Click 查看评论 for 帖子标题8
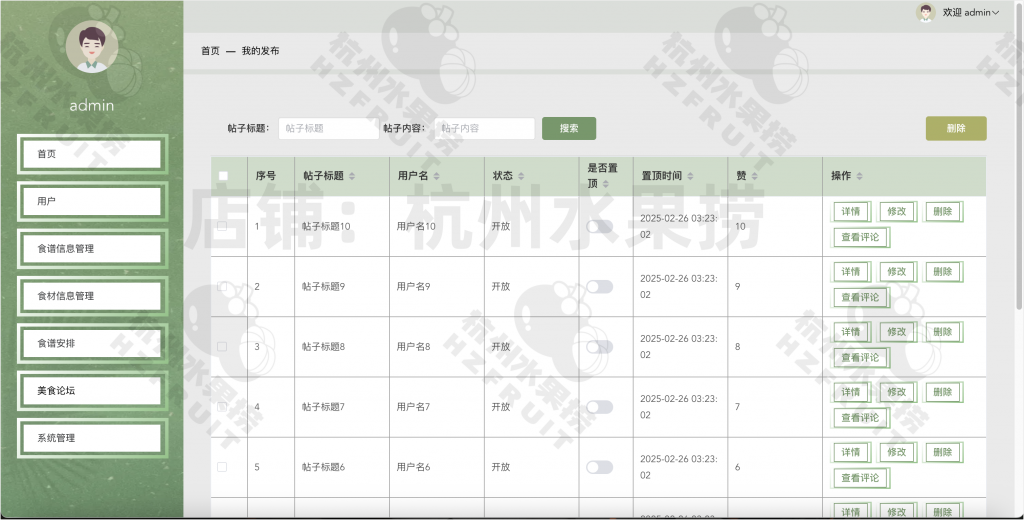Screen dimensions: 1024x520 860,357
